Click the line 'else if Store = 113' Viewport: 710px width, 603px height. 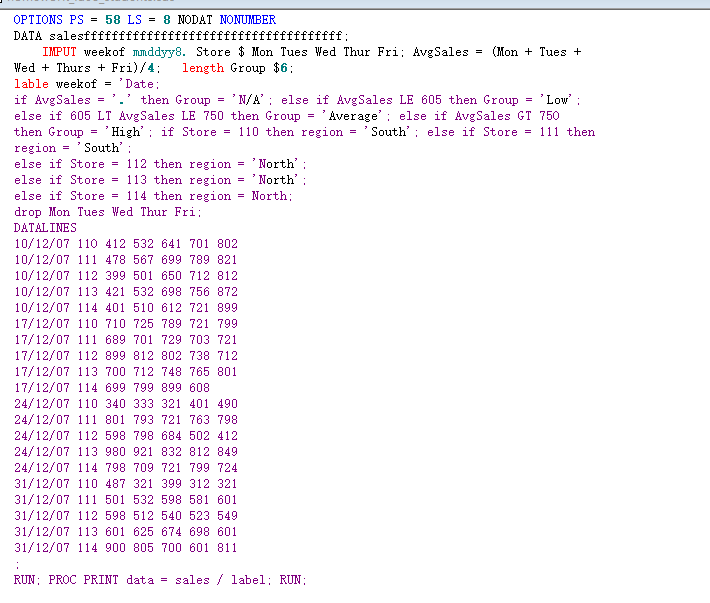click(160, 180)
